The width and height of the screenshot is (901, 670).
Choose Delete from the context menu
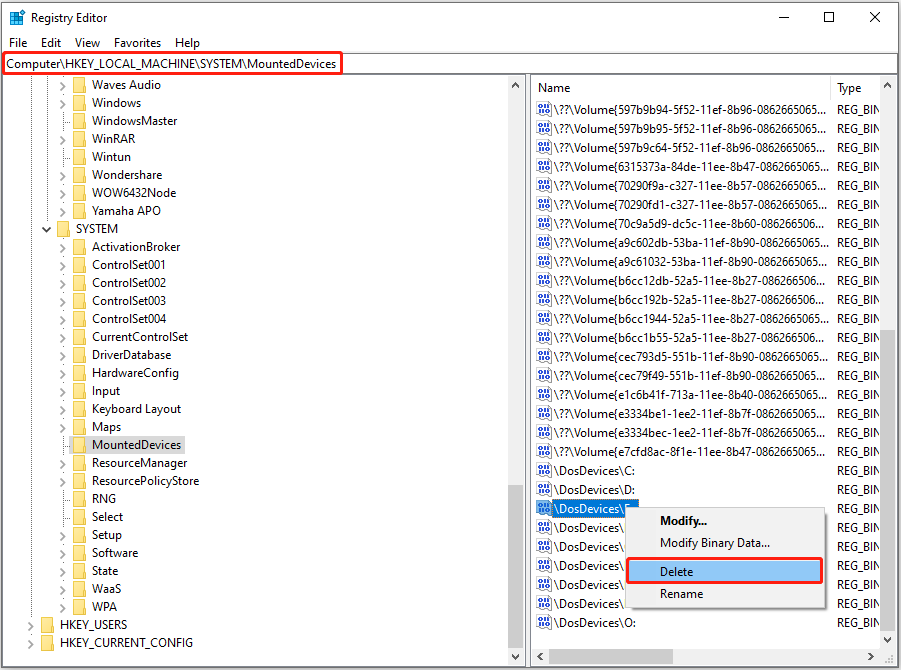pyautogui.click(x=676, y=571)
